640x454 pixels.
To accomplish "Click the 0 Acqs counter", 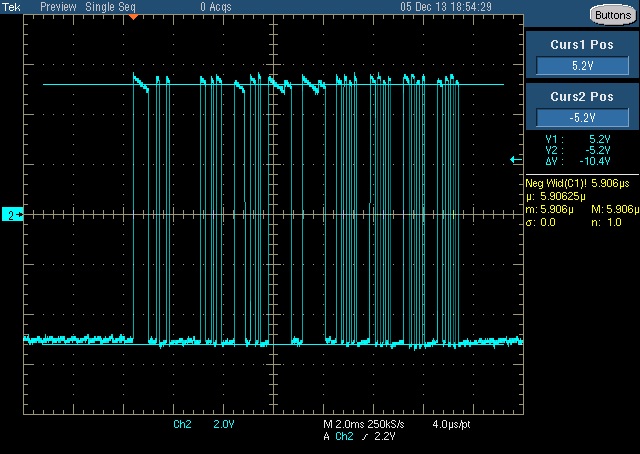I will point(216,7).
